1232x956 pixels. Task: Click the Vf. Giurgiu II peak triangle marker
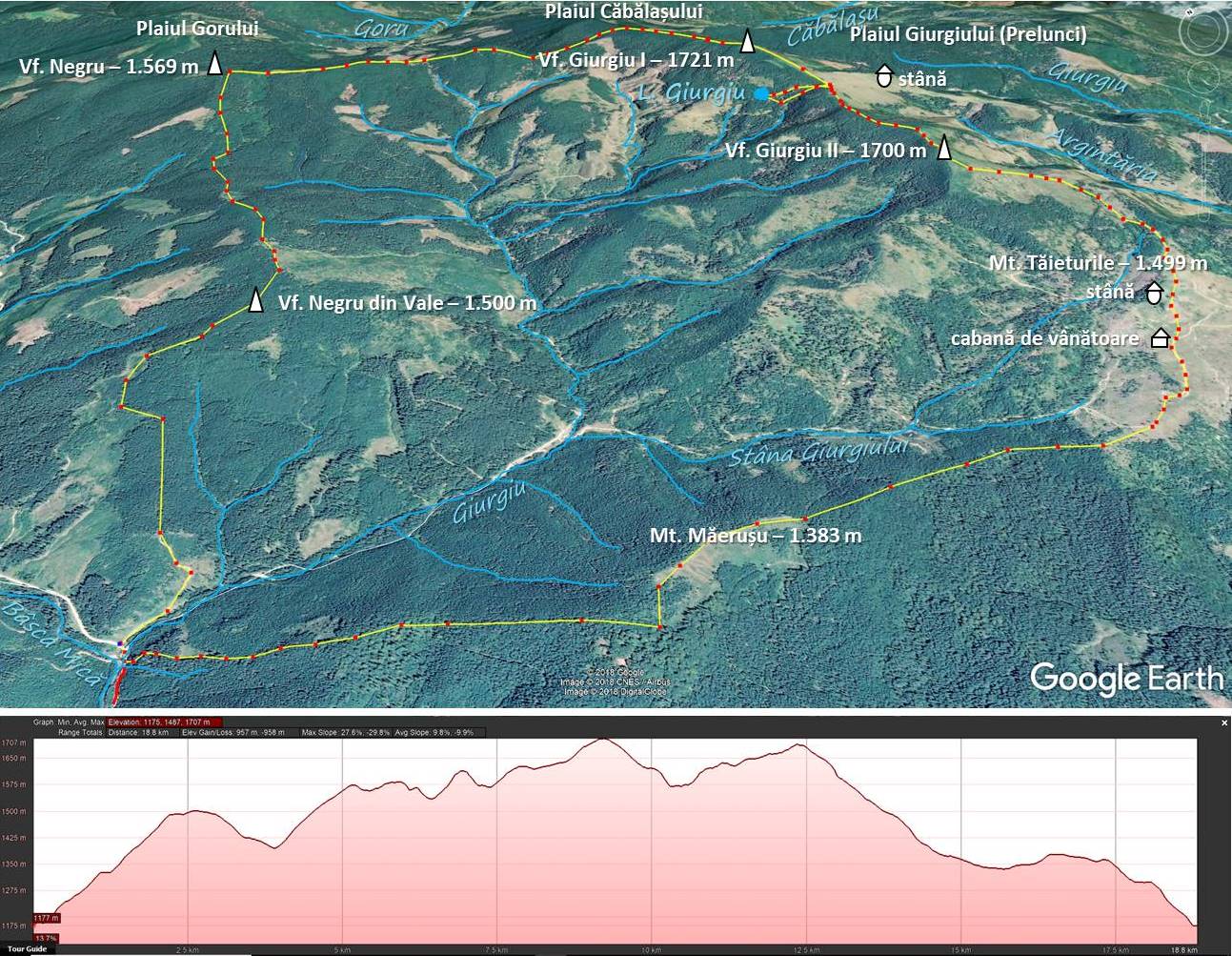(x=944, y=149)
